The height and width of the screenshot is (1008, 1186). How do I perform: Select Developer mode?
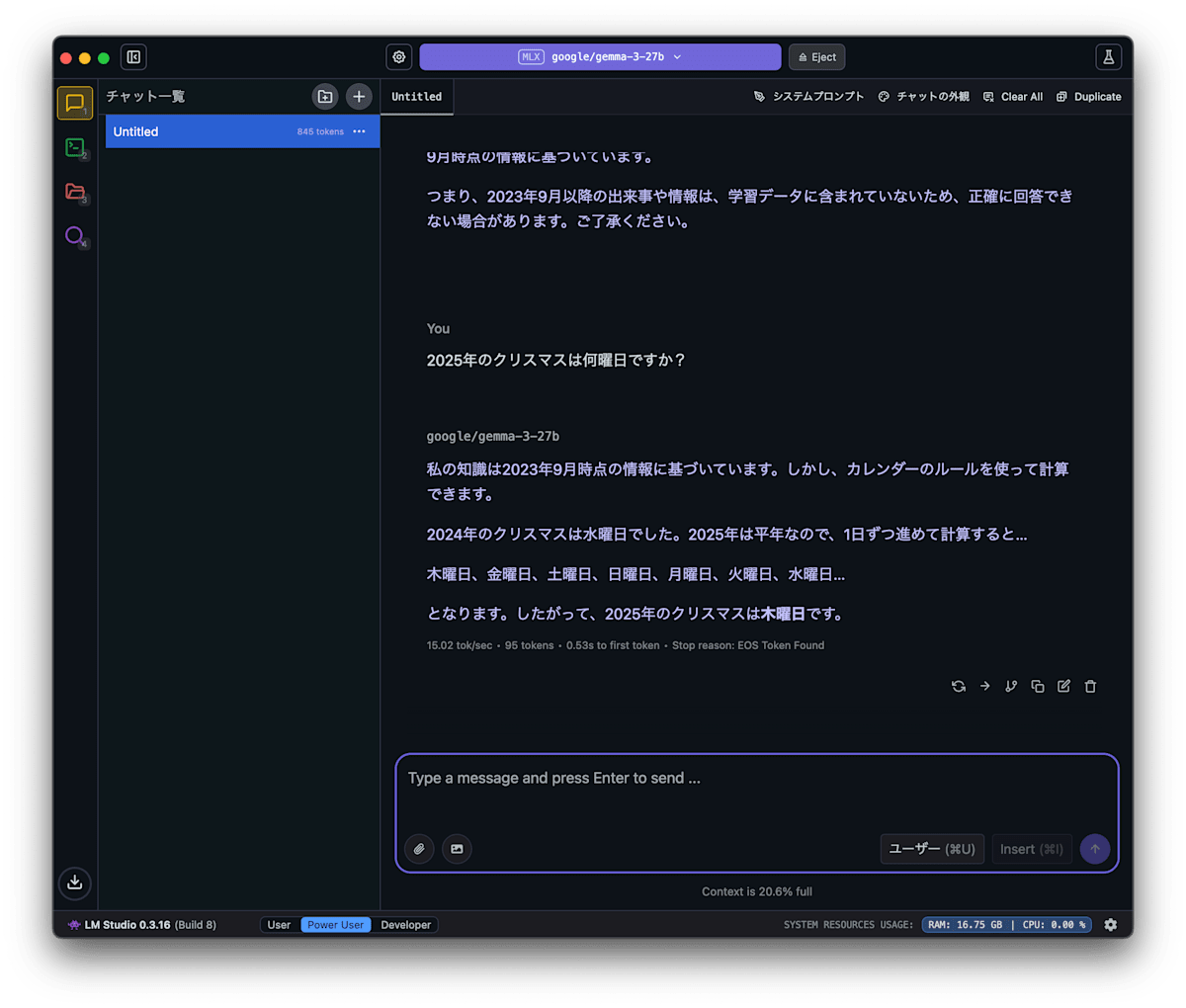click(x=406, y=925)
